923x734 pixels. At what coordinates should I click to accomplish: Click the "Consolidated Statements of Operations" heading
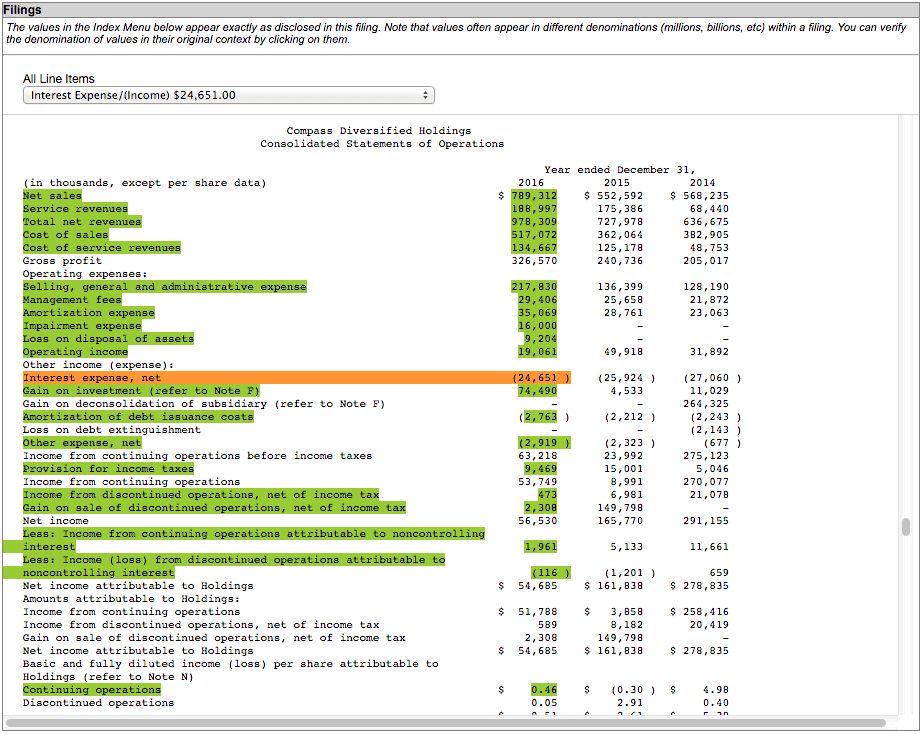point(383,144)
